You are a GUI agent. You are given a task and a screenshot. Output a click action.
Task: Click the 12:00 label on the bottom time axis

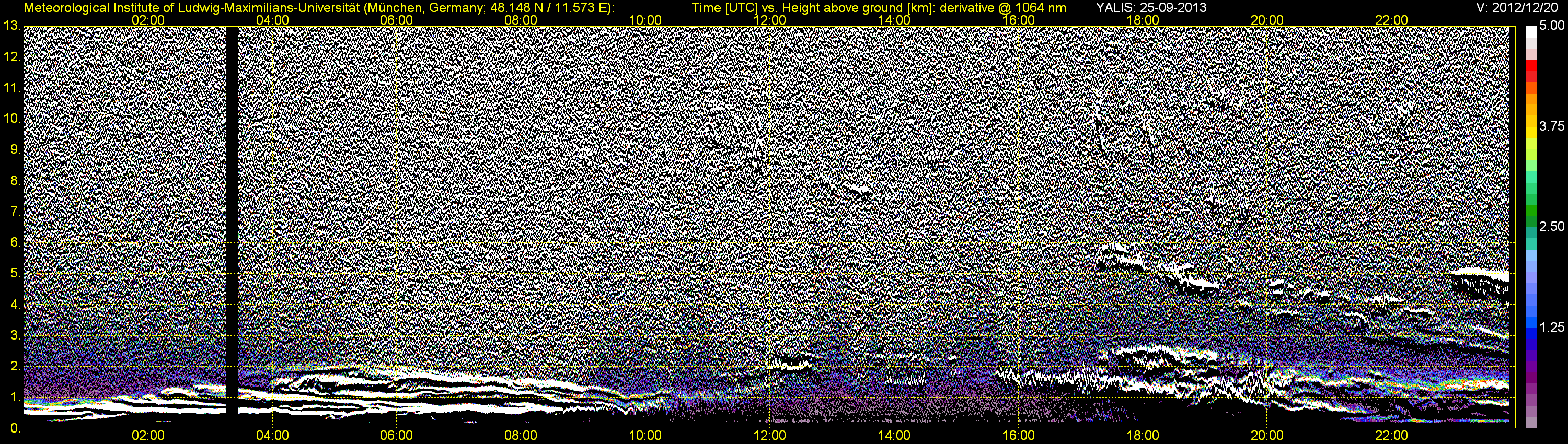[769, 436]
